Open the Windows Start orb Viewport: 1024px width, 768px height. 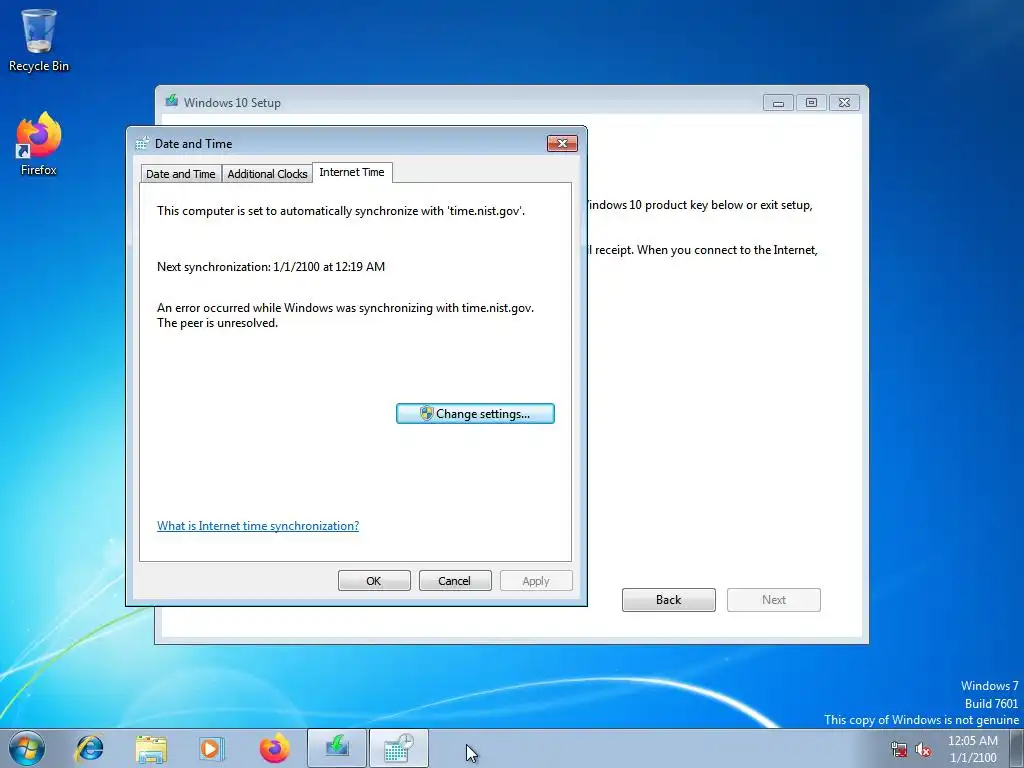click(x=27, y=748)
